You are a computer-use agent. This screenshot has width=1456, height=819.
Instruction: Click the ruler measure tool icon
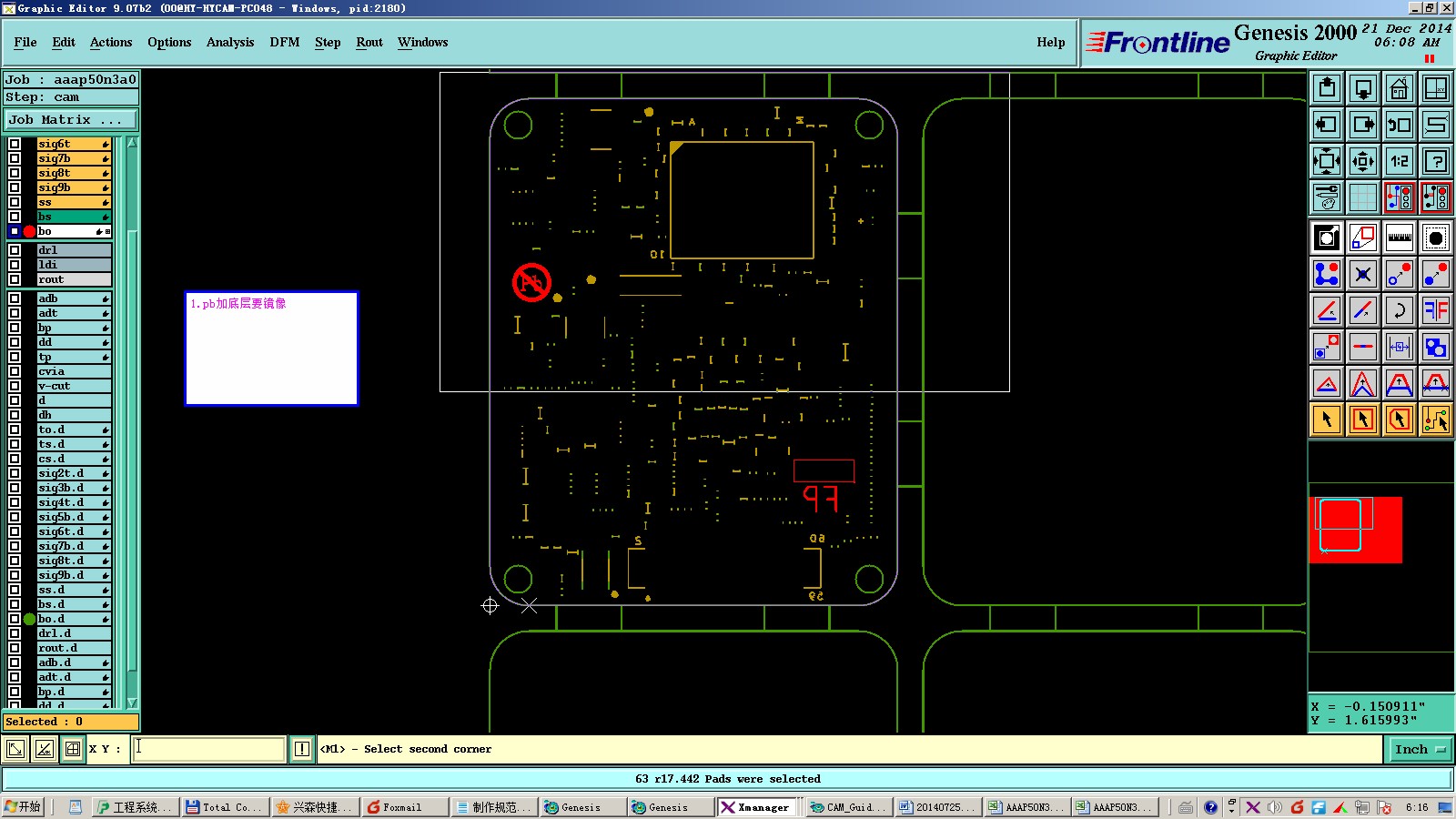coord(1400,238)
